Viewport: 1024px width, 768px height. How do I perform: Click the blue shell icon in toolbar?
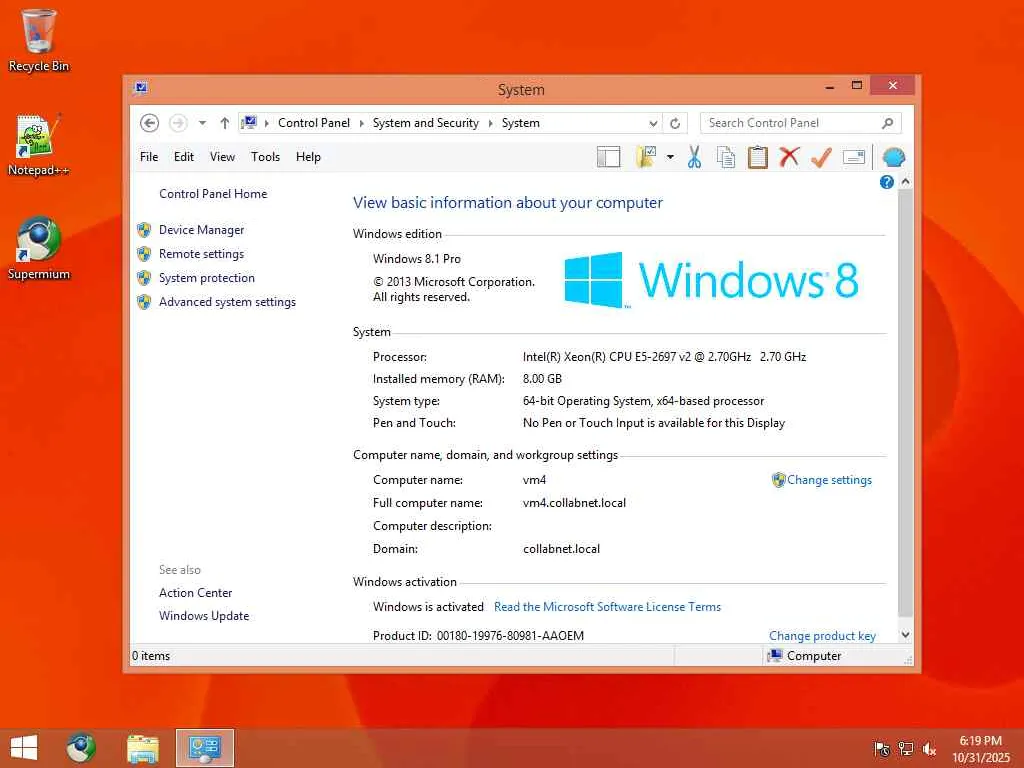[893, 157]
